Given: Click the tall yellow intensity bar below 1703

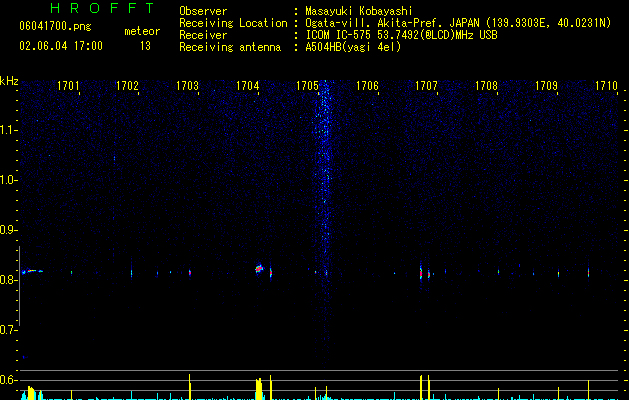Looking at the screenshot, I should tap(189, 387).
